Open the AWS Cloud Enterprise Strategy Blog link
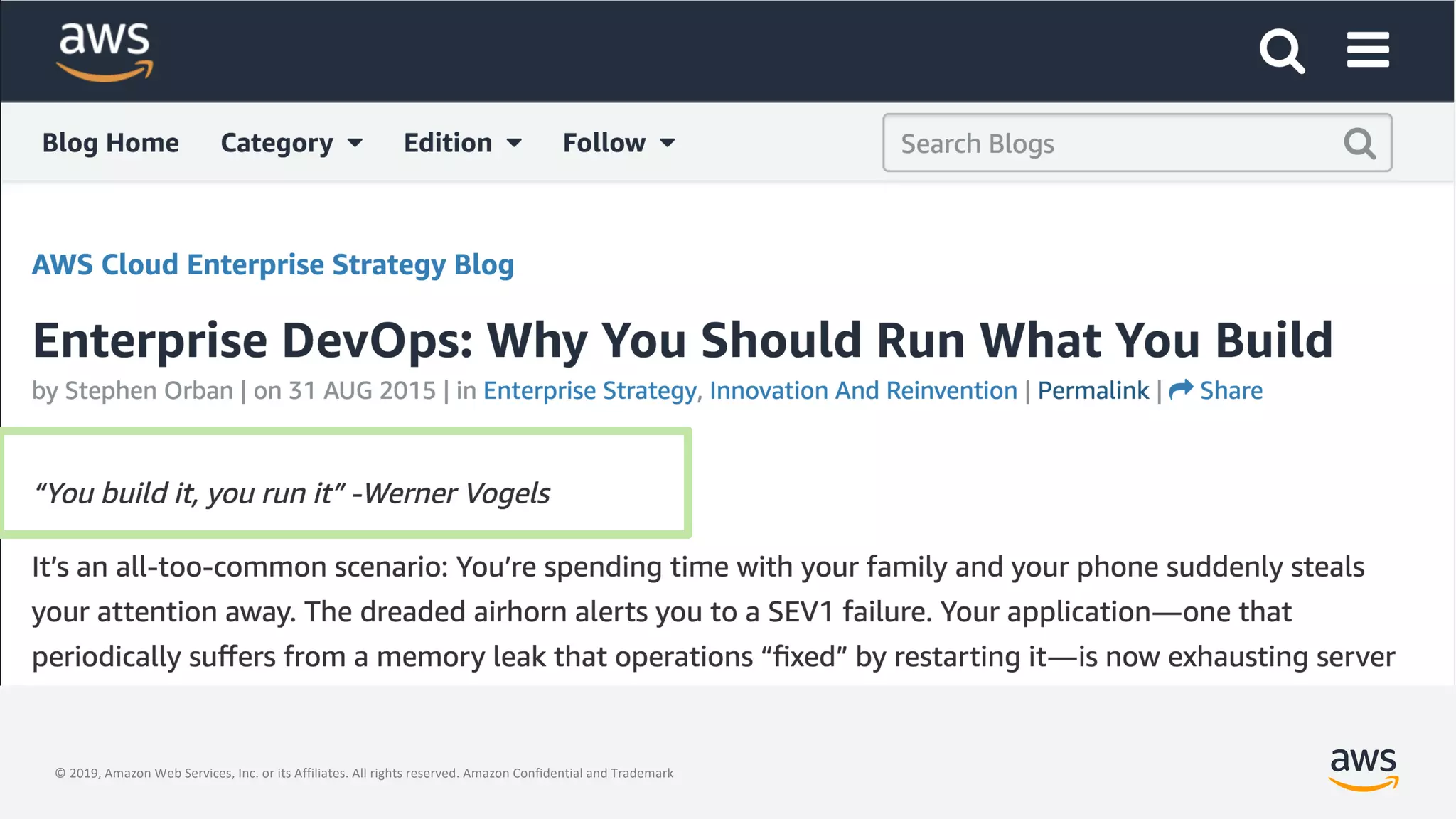 (273, 265)
